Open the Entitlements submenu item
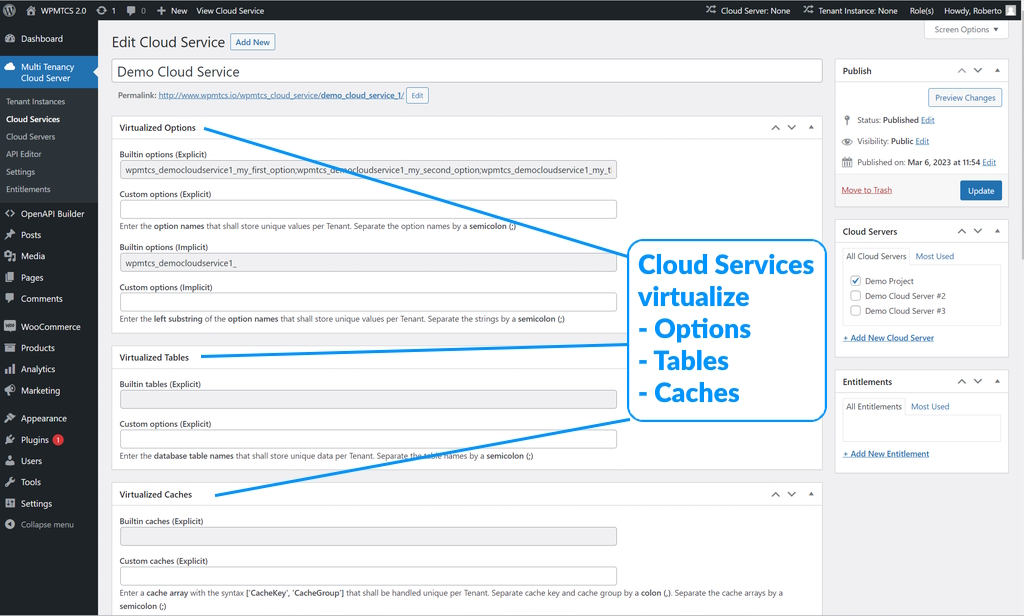The height and width of the screenshot is (616, 1024). click(x=28, y=189)
